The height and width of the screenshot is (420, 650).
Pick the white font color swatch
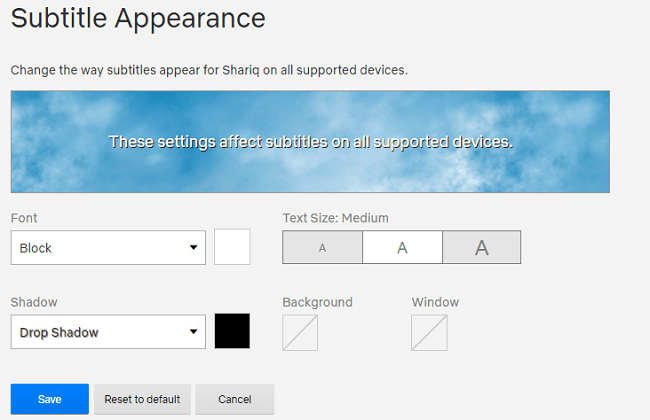point(232,248)
